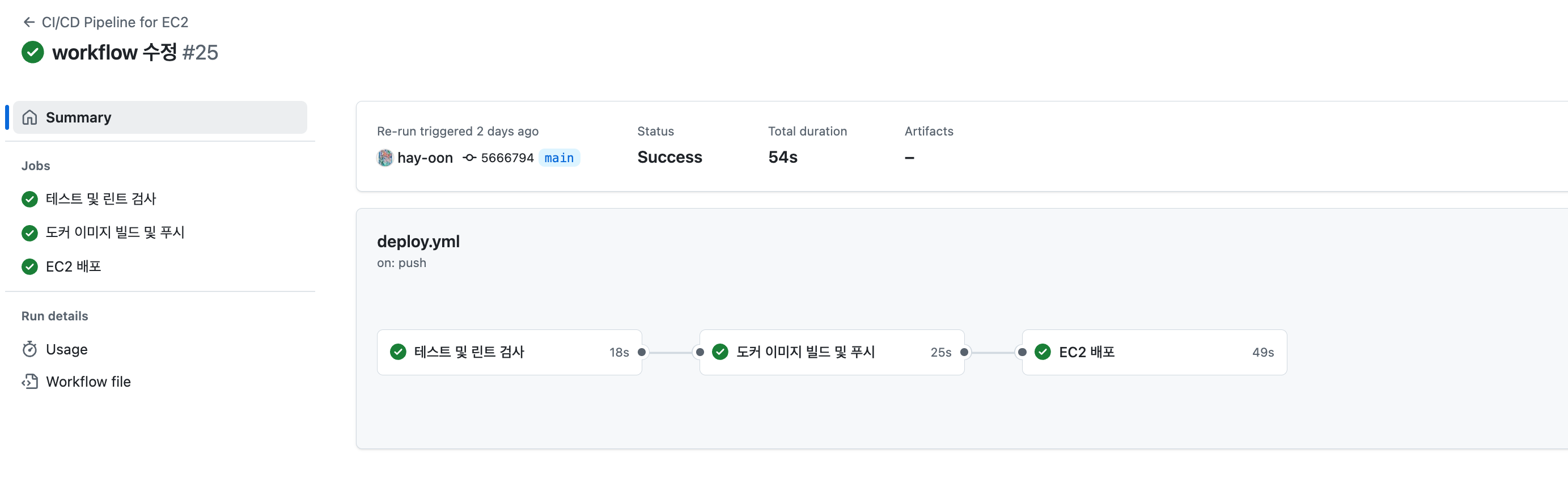Open hay-oon's avatar image

point(385,158)
